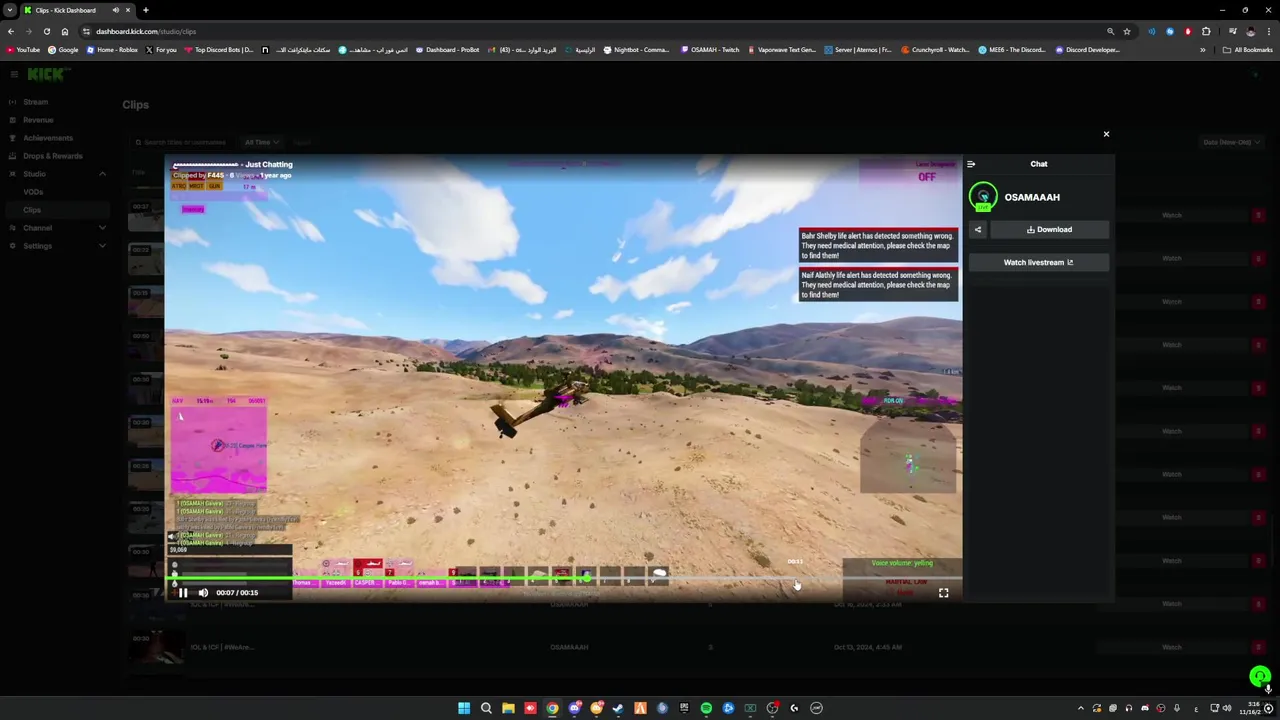Collapse the Chat panel with the arrow icon

pos(971,164)
